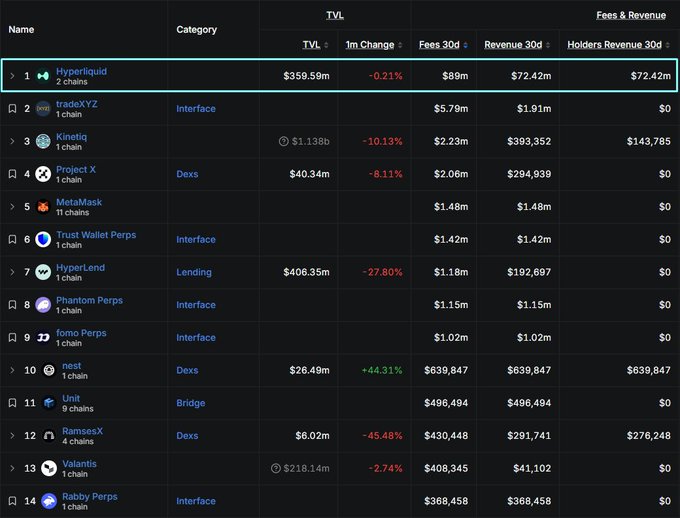Bookmark the Rabby Perps row
The width and height of the screenshot is (680, 518).
(x=13, y=501)
